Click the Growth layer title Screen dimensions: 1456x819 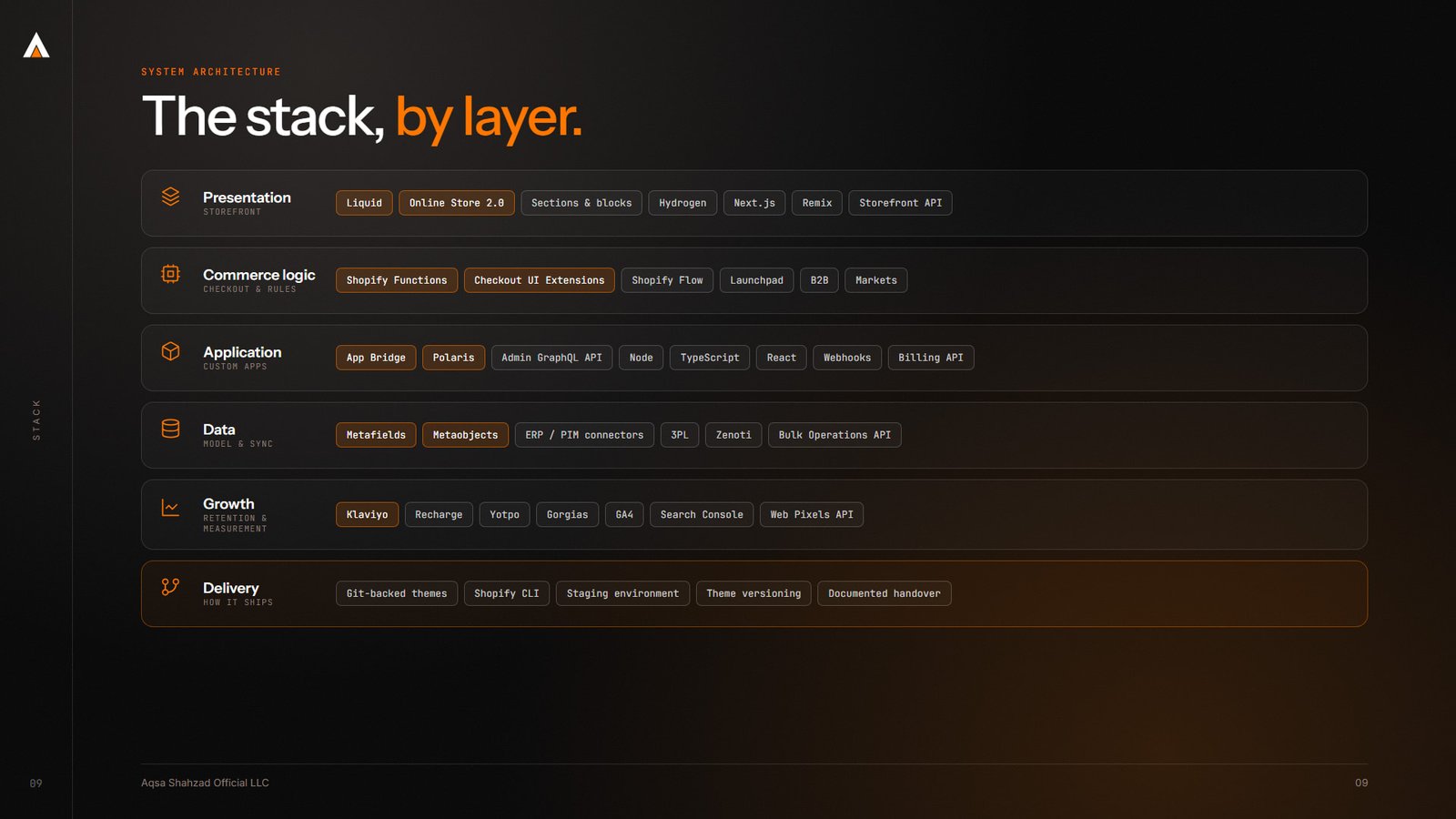[x=228, y=504]
